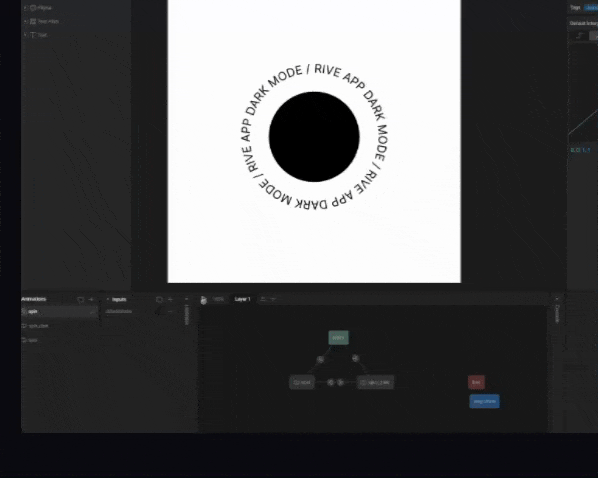The image size is (598, 478).
Task: Open the Layer 1 tab
Action: [243, 299]
